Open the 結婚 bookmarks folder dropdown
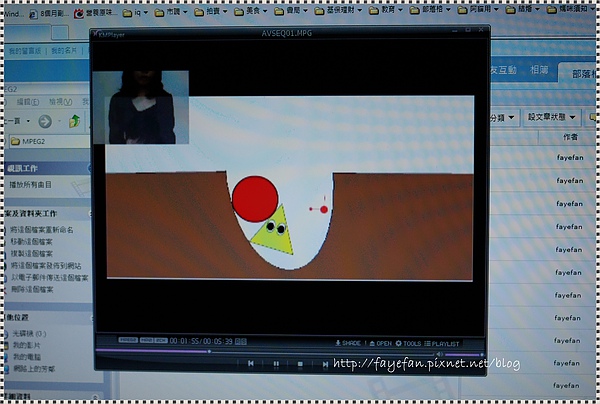The image size is (600, 404). 523,10
